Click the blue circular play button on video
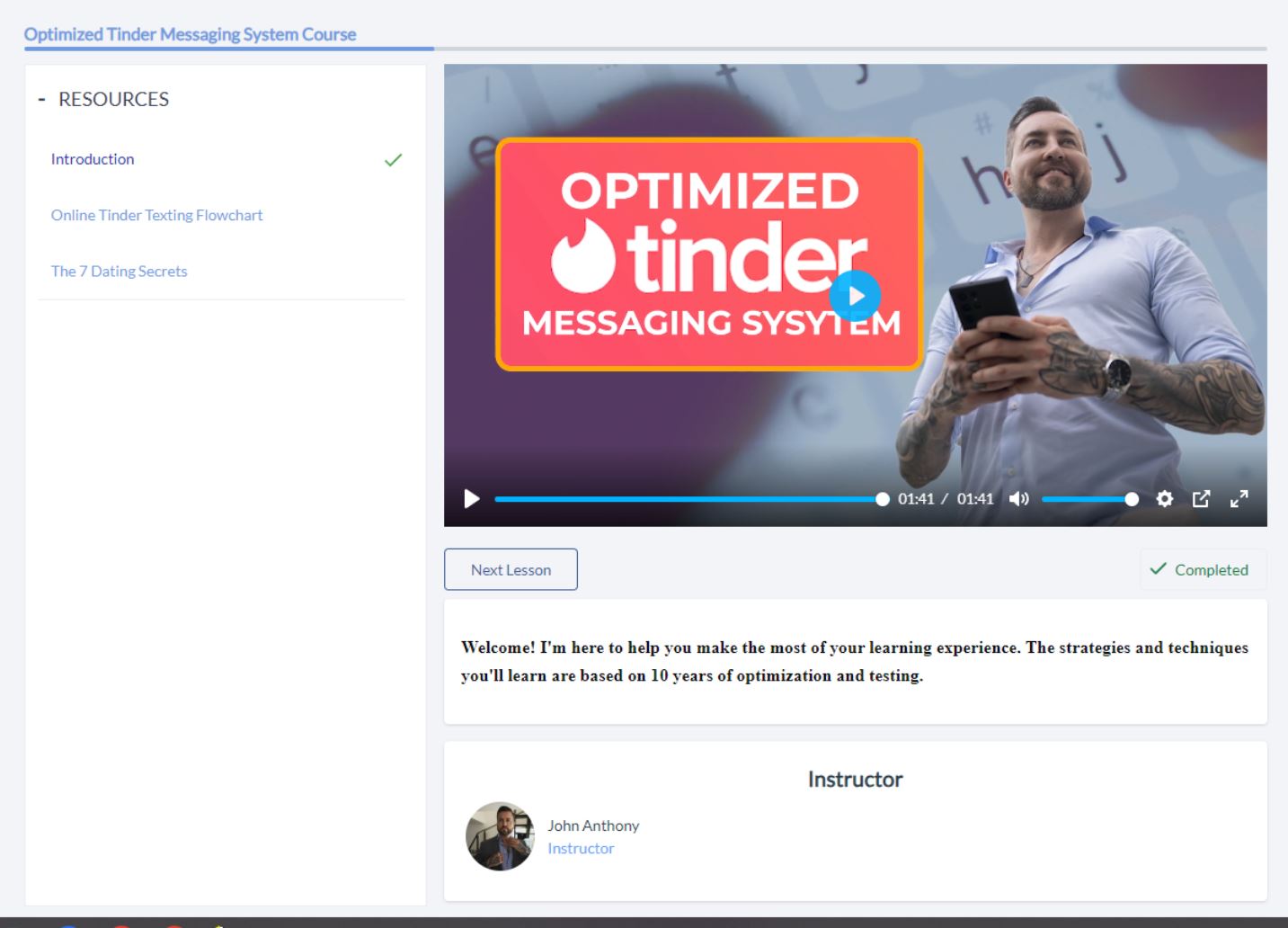 [855, 296]
